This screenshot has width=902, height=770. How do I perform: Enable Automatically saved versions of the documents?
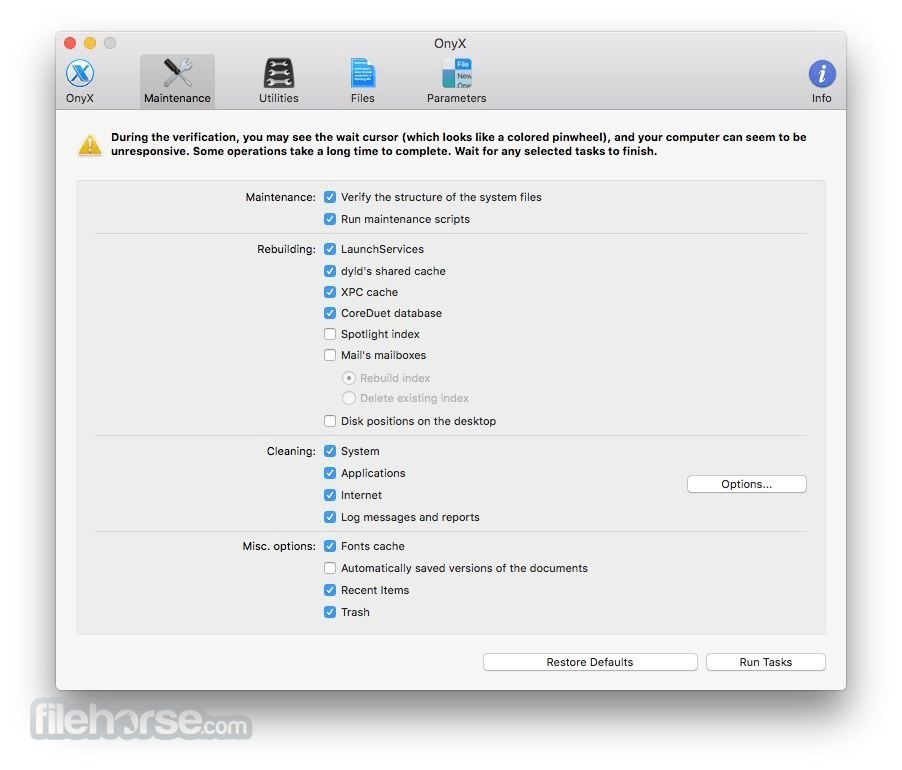coord(330,568)
